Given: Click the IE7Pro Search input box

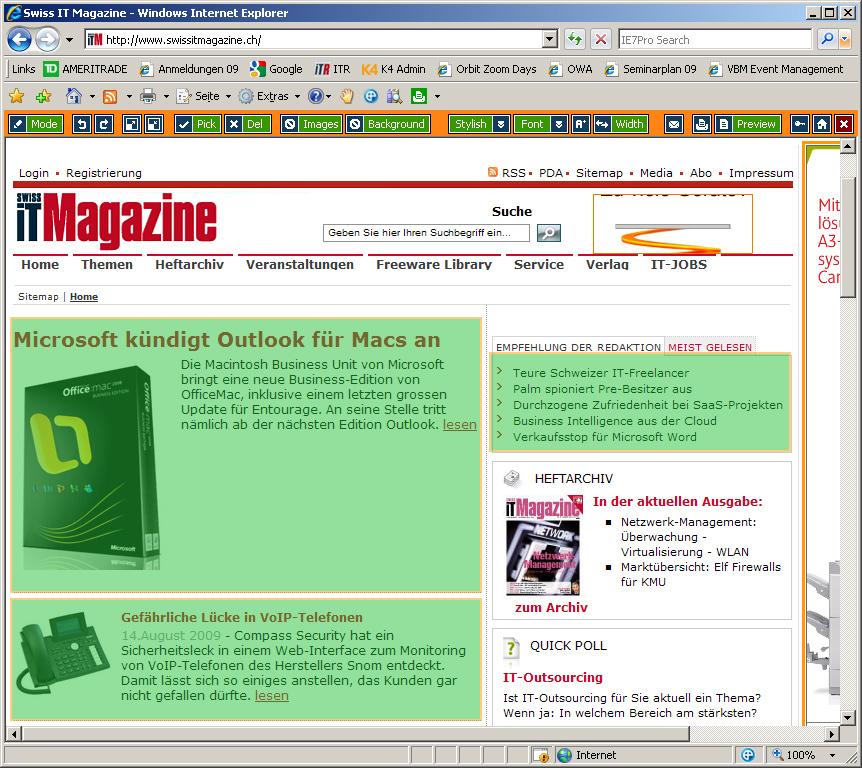Looking at the screenshot, I should [715, 40].
